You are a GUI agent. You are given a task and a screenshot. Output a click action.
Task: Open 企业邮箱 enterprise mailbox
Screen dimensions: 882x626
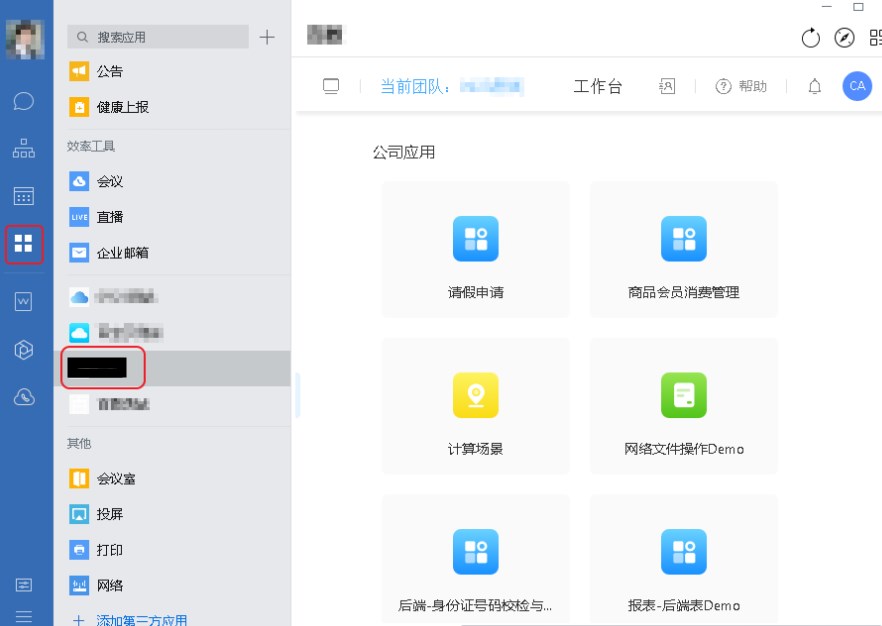click(121, 253)
